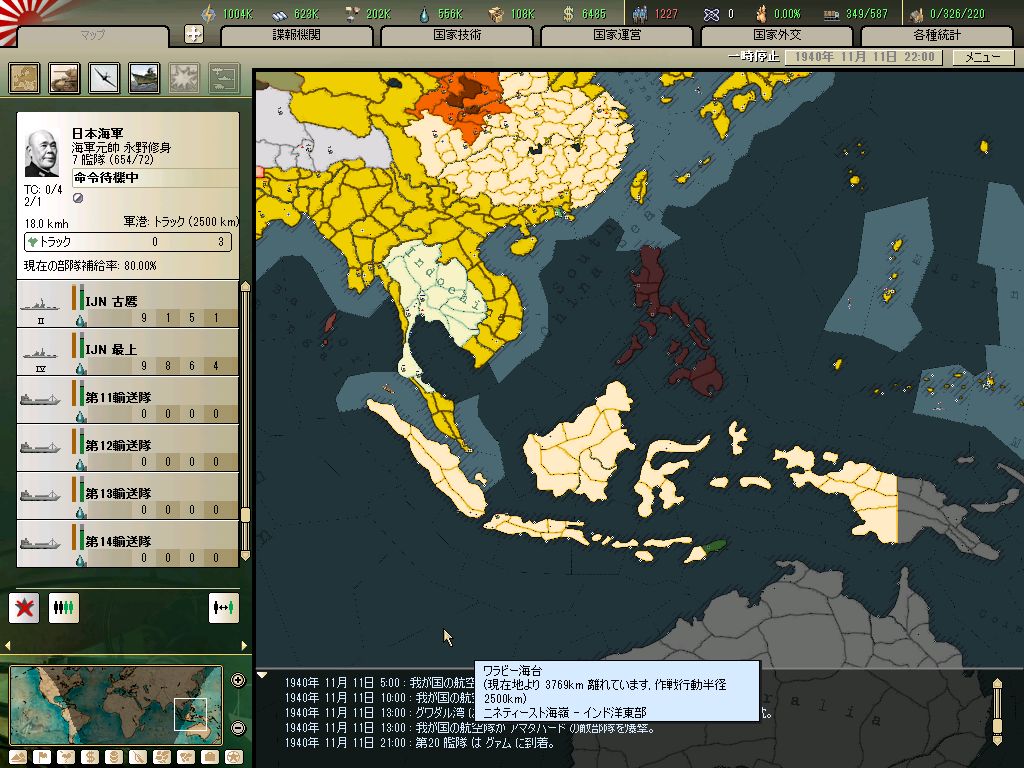Select the map mode right of flag icon

(x=66, y=758)
